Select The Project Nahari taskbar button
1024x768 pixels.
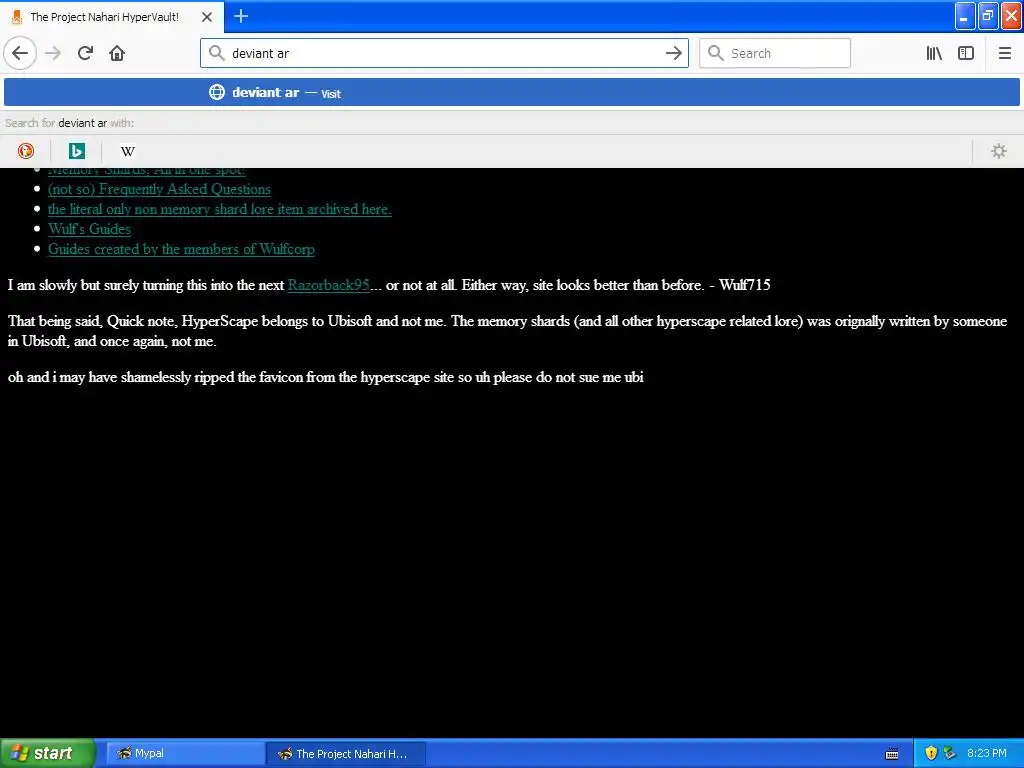[x=346, y=753]
